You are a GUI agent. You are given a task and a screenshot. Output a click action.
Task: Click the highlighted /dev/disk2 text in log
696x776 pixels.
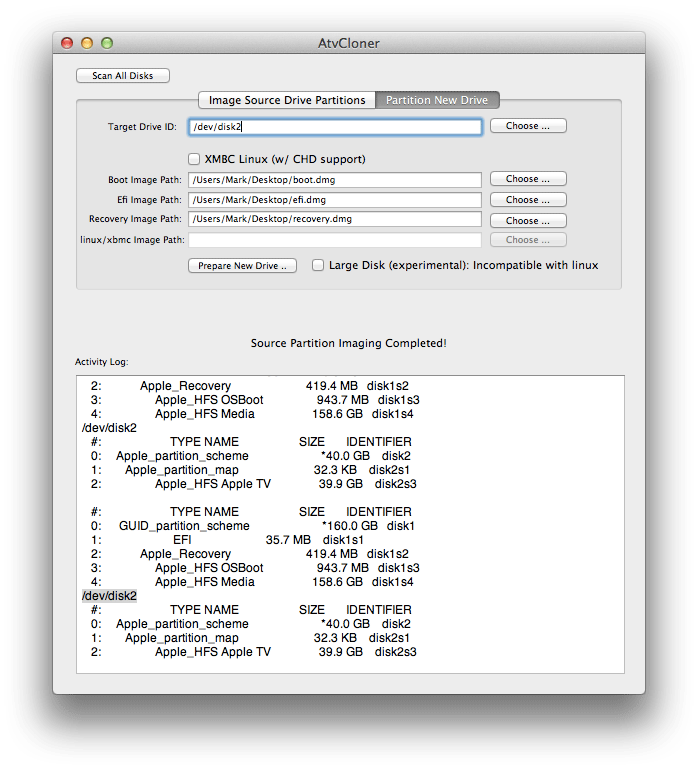click(109, 596)
